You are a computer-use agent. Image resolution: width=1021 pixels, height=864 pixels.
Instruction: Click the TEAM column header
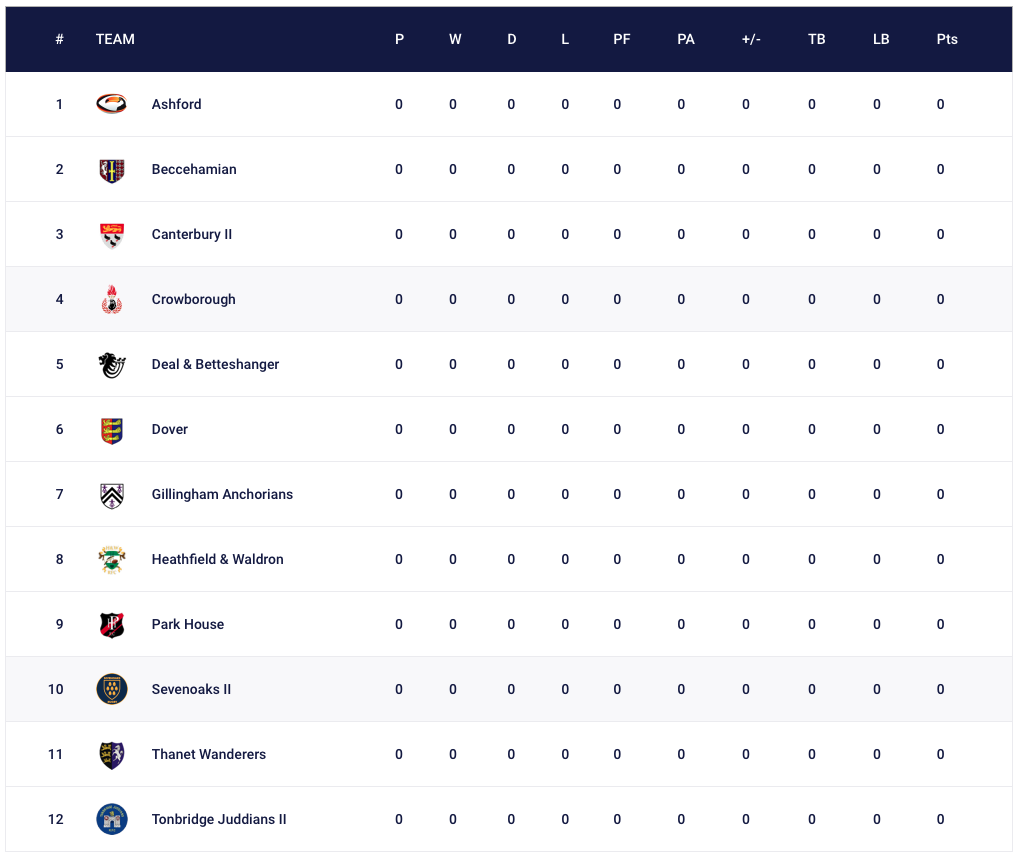(115, 39)
